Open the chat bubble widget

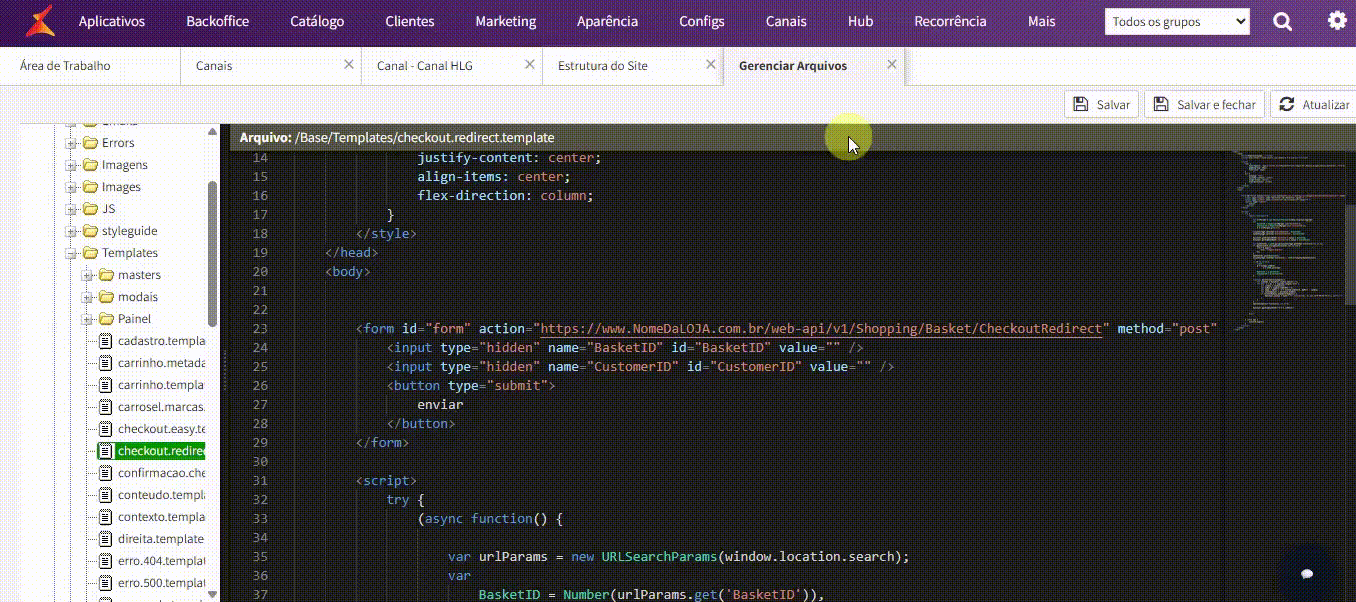pos(1306,573)
